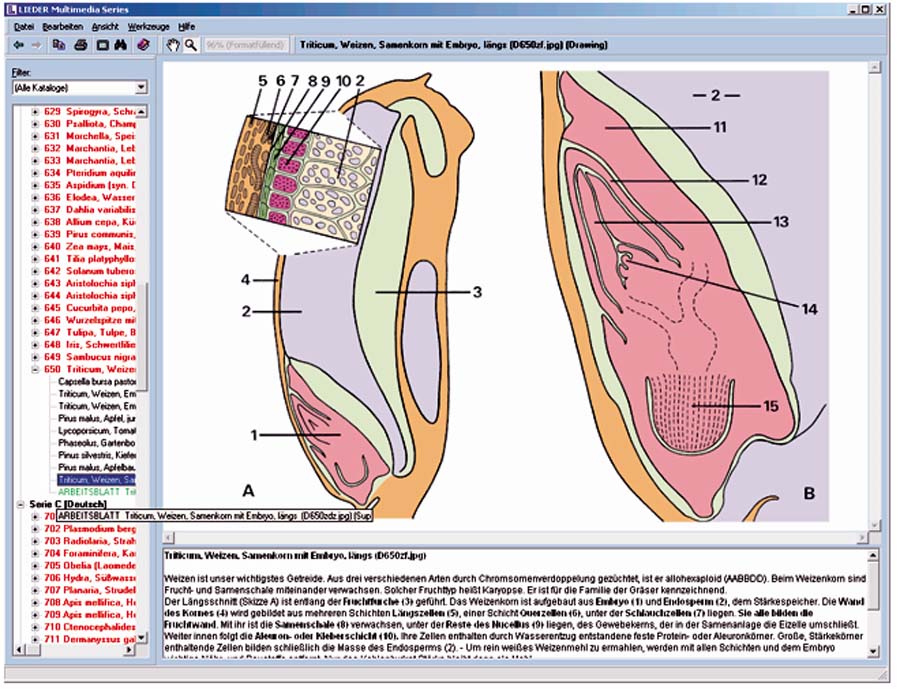Open search with the binoculars icon
Screen dimensions: 900x694
[120, 45]
